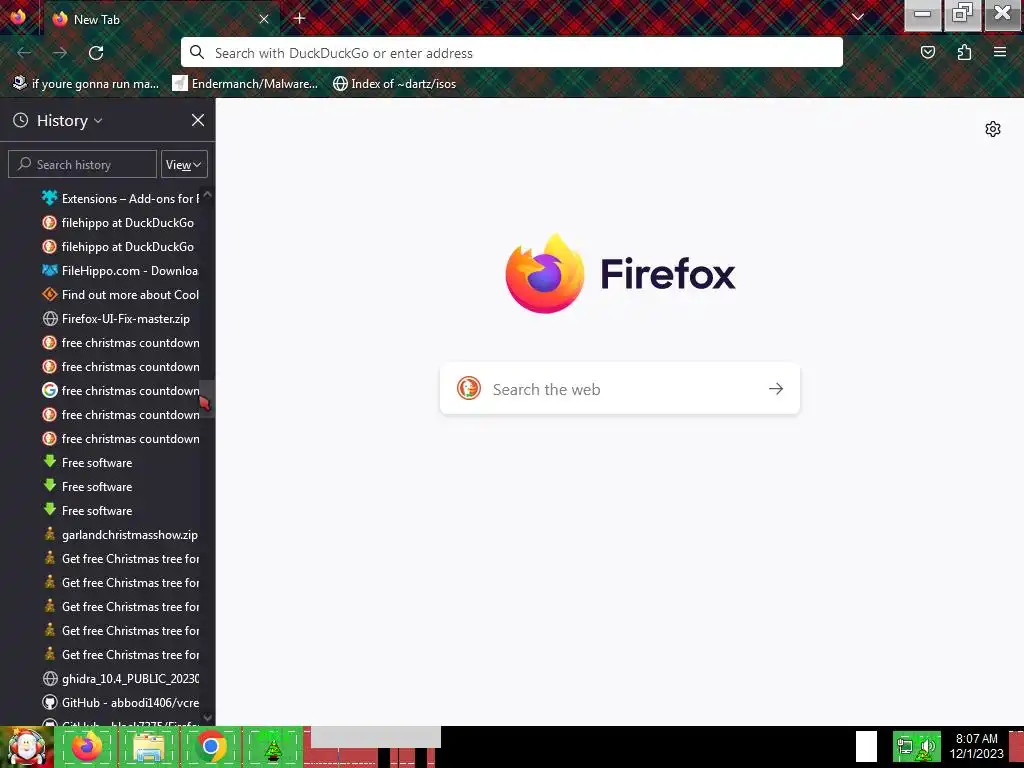This screenshot has height=768, width=1024.
Task: Open 'Extensions – Add-ons for F' history entry
Action: (121, 199)
